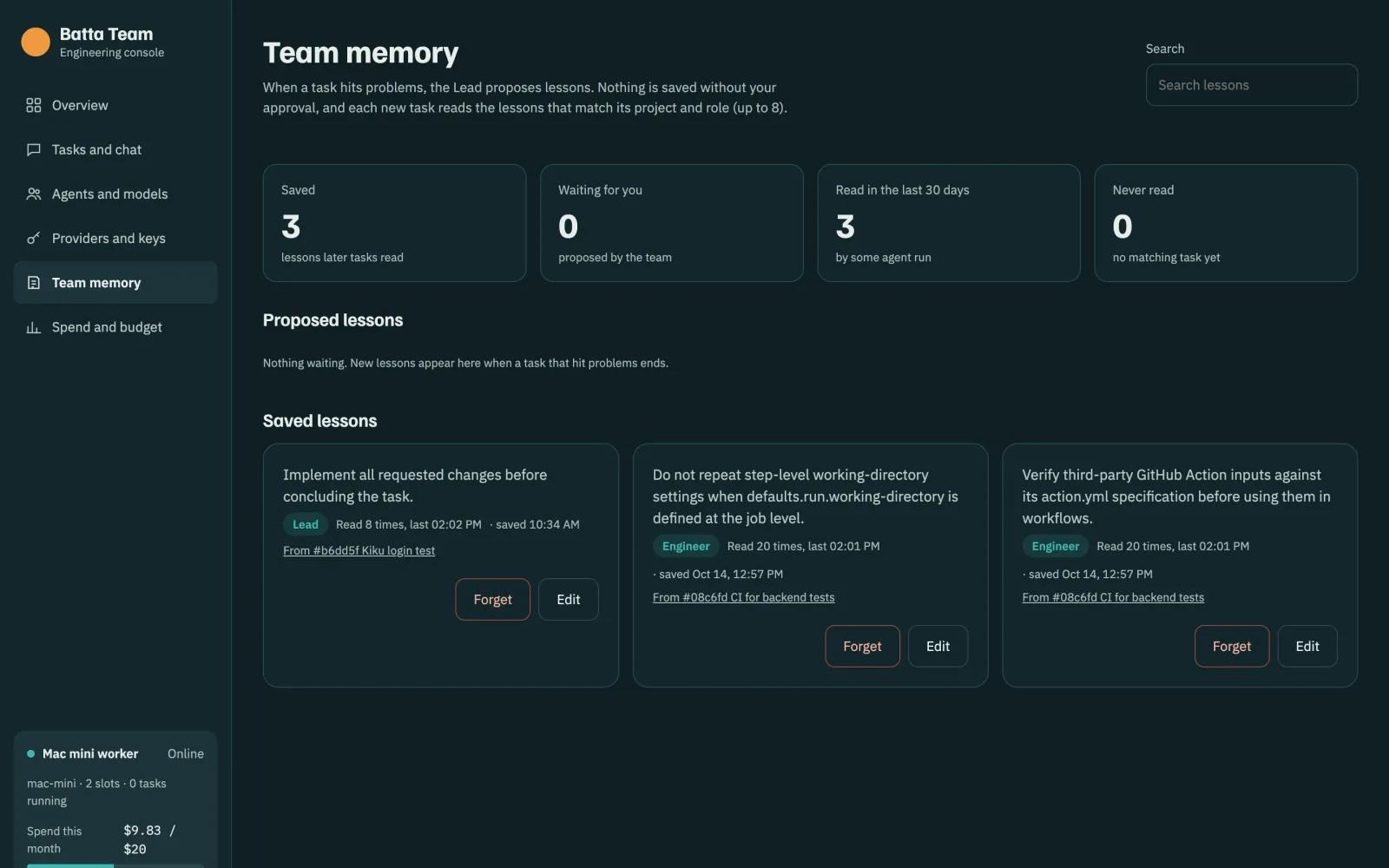The height and width of the screenshot is (868, 1389).
Task: Click the Team memory document icon
Action: 34,282
